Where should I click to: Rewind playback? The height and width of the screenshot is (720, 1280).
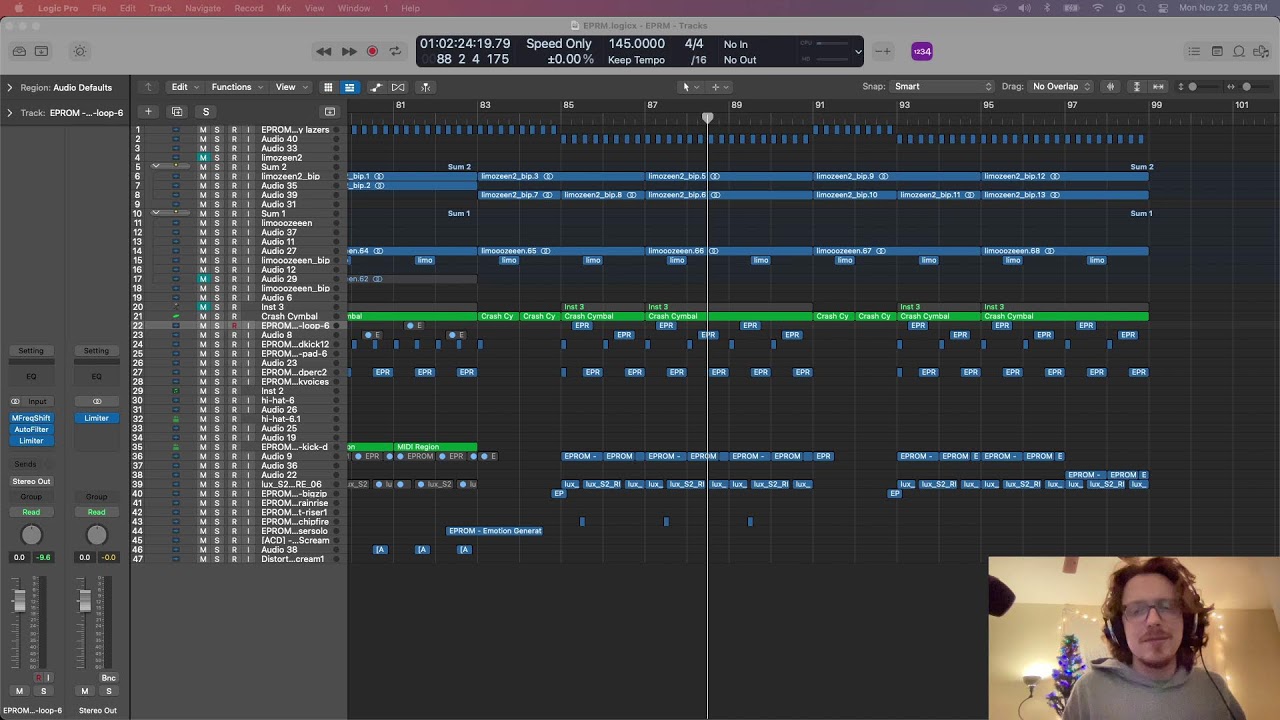coord(323,51)
